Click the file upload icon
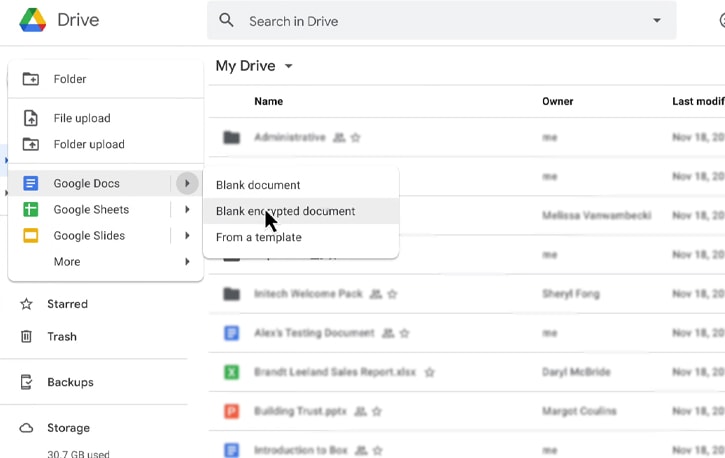 [x=31, y=118]
